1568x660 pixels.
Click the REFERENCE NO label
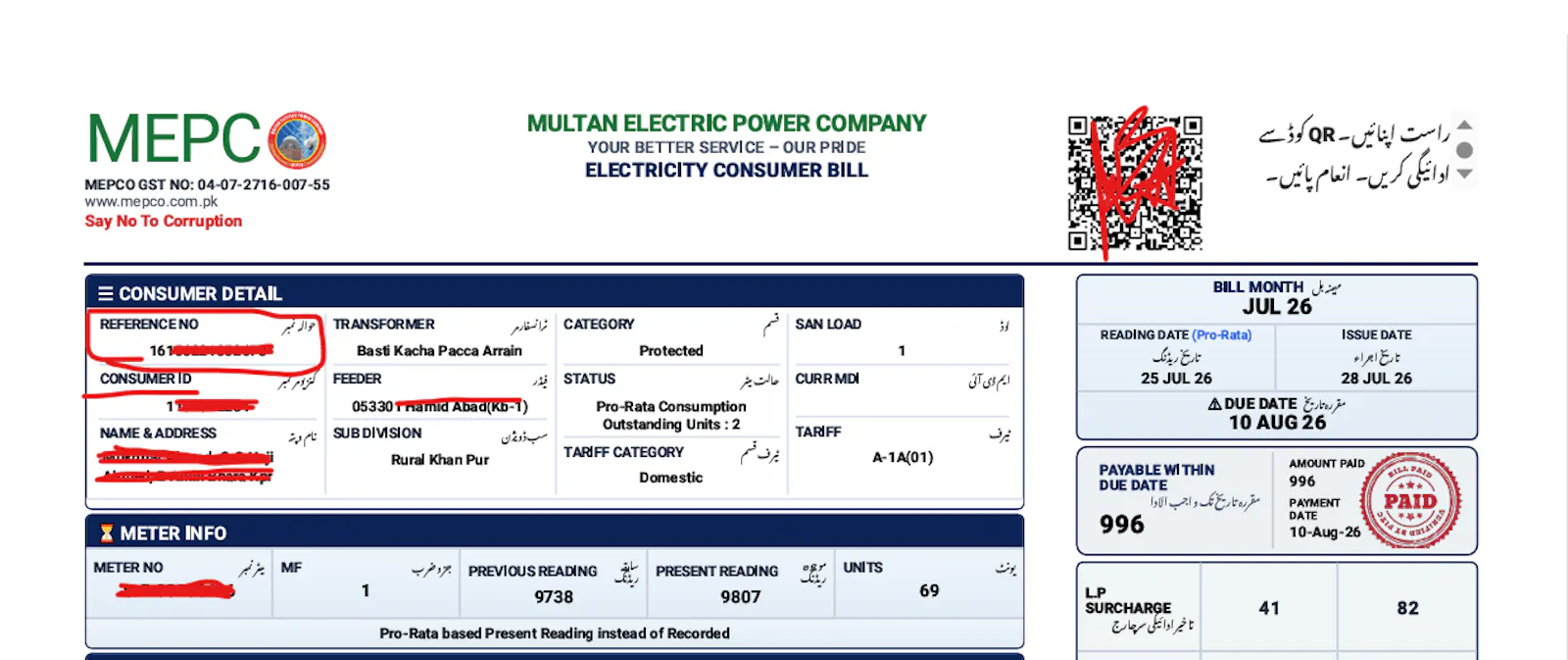(x=149, y=325)
